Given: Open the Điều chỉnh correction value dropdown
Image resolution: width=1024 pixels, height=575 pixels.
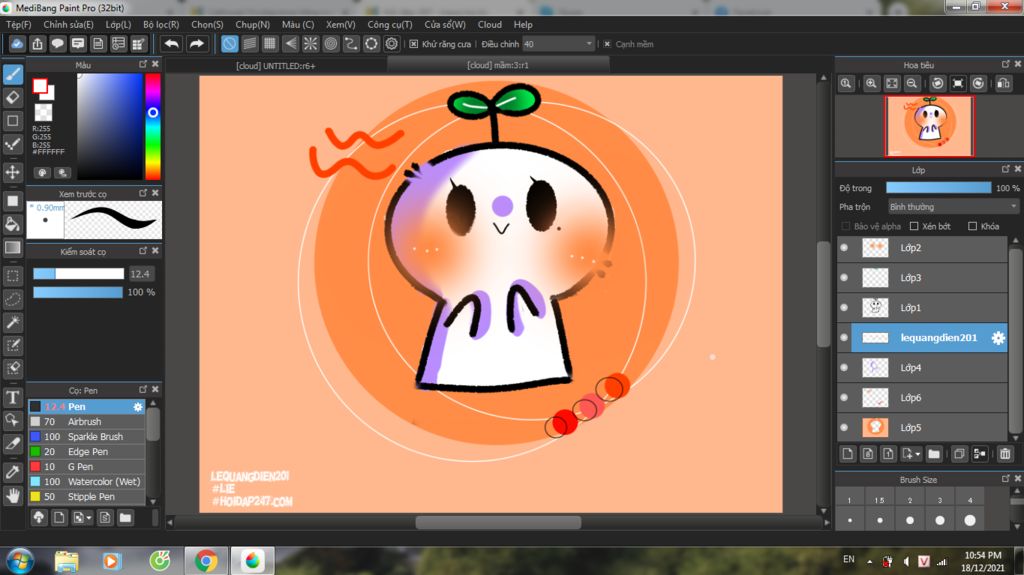Looking at the screenshot, I should coord(558,44).
